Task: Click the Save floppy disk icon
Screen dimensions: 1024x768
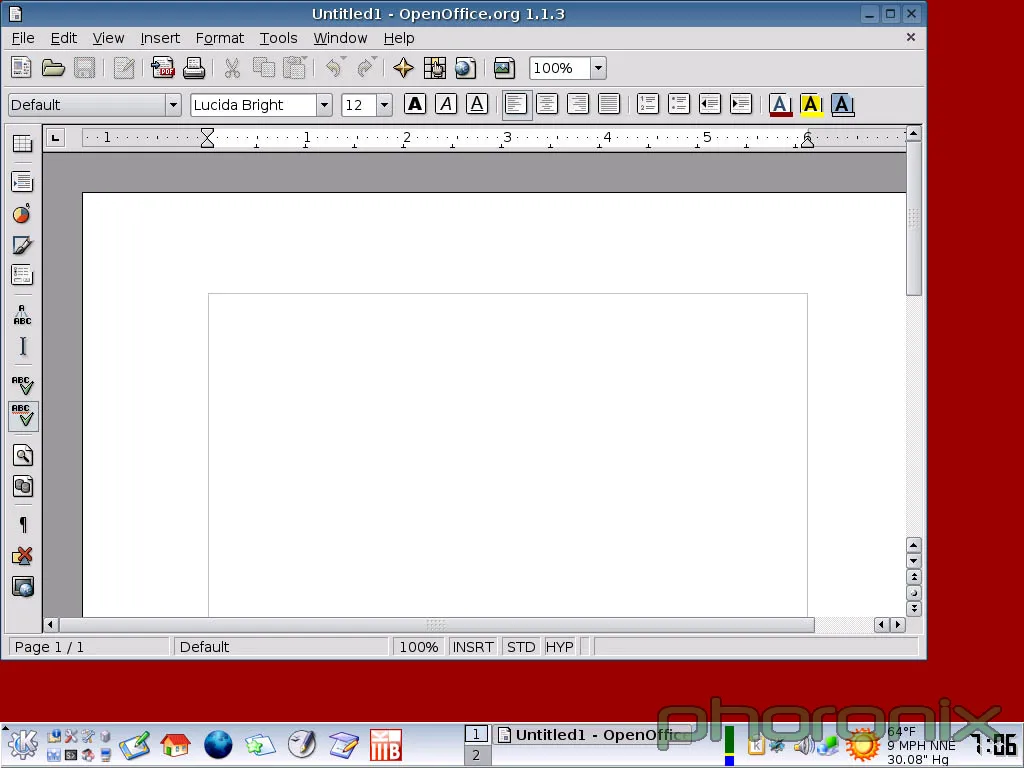Action: (84, 67)
